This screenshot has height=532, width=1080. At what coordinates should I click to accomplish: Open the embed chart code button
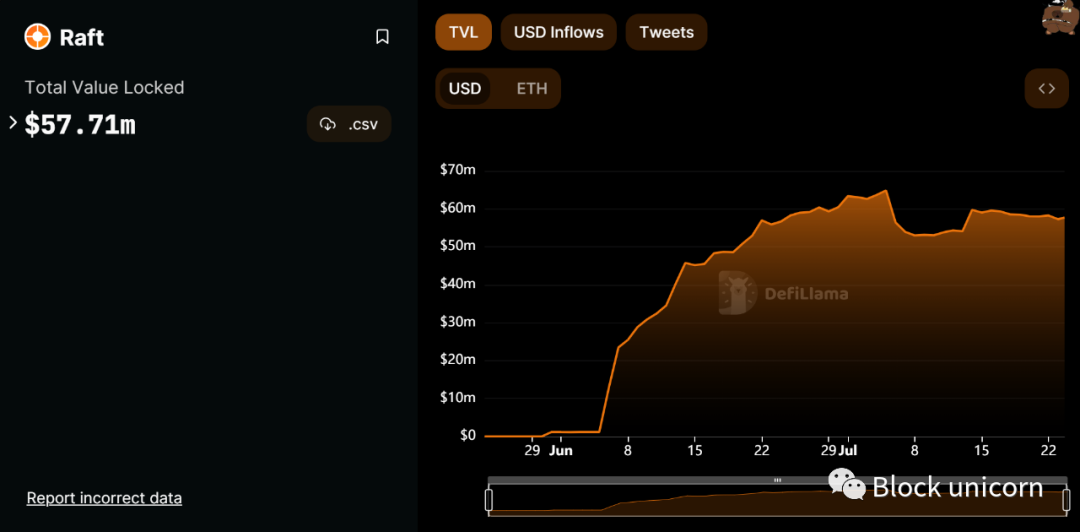tap(1046, 88)
